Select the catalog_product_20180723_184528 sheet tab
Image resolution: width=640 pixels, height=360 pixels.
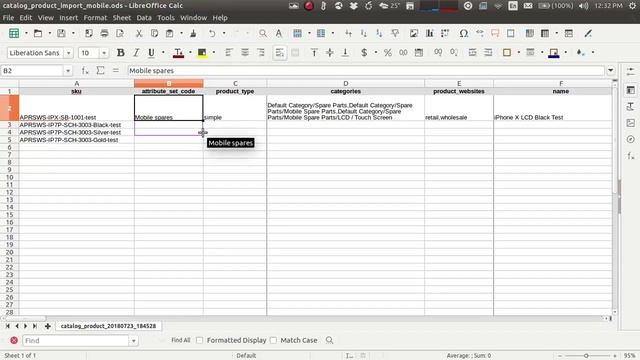click(x=108, y=326)
